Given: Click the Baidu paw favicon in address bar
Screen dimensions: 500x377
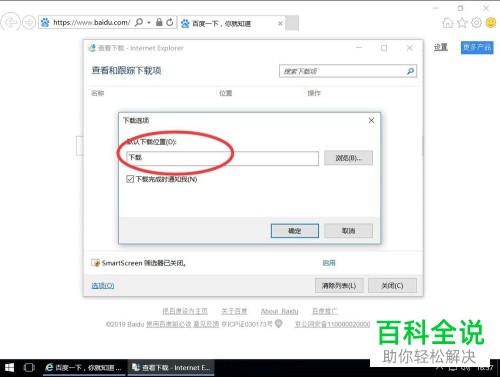Looking at the screenshot, I should coord(45,23).
